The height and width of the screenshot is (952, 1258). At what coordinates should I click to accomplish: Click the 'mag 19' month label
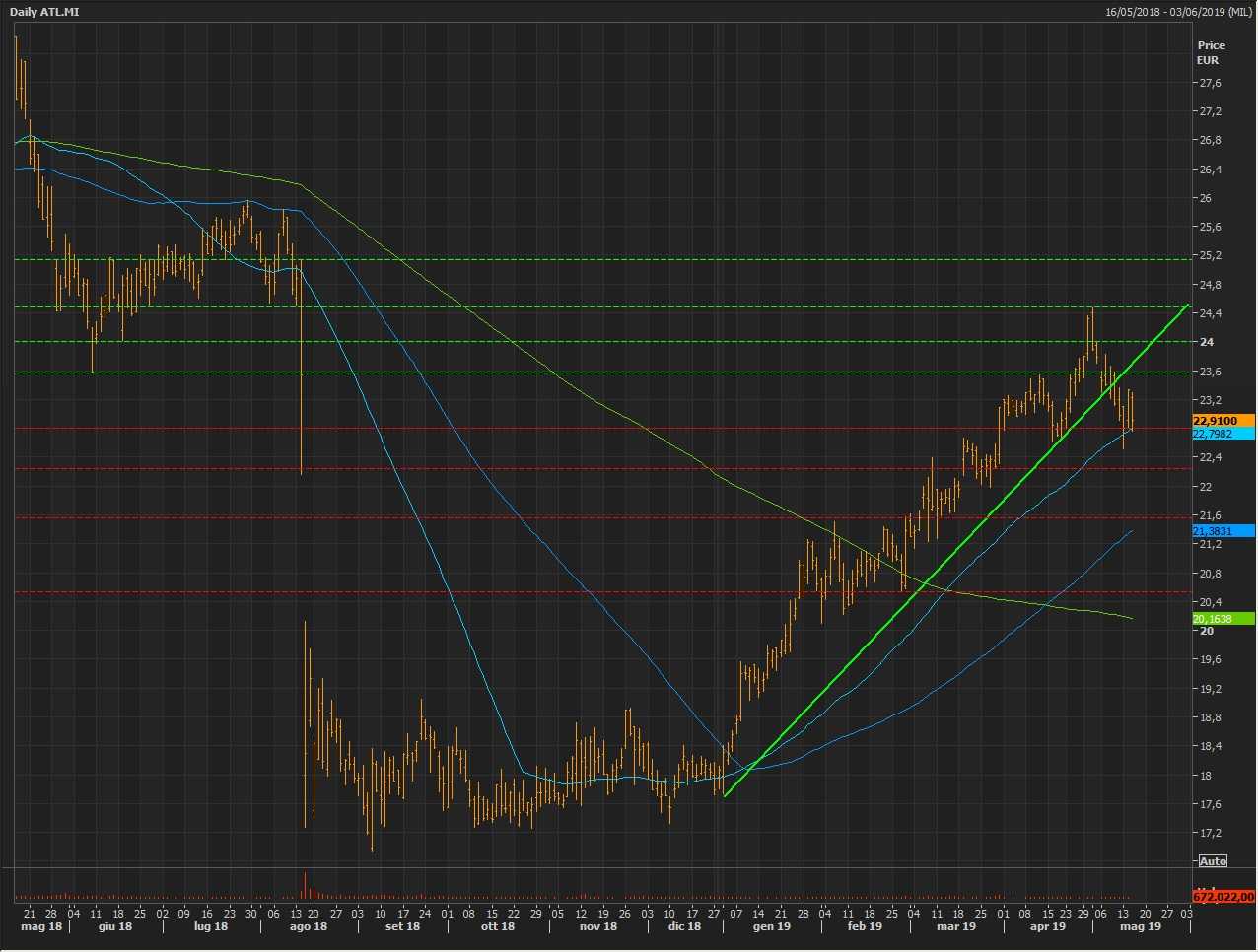click(1141, 926)
